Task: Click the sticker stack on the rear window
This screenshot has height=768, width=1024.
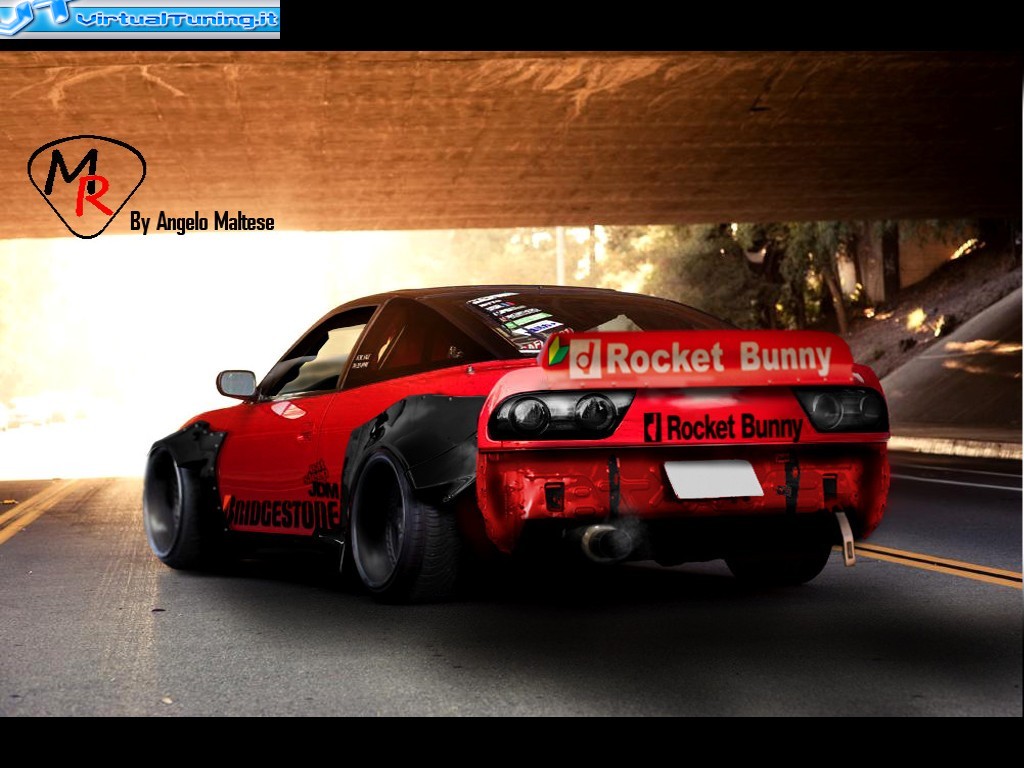Action: 519,321
